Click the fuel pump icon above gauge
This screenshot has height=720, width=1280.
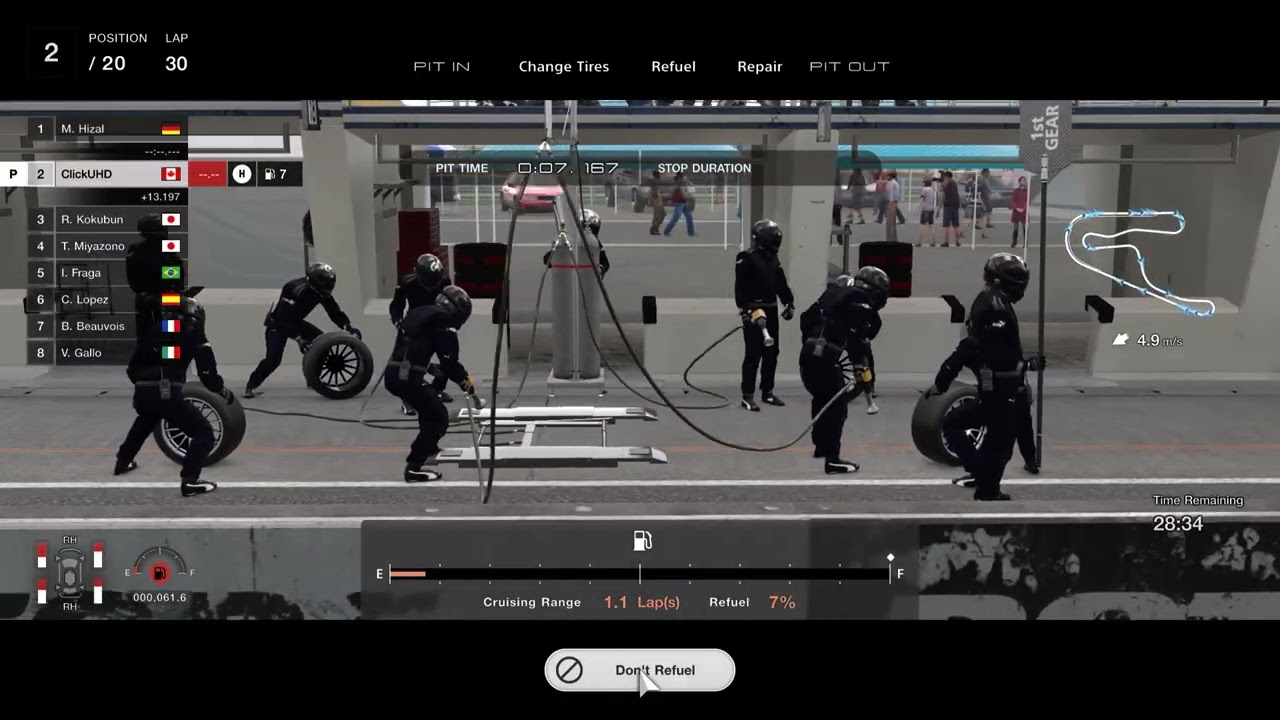pyautogui.click(x=642, y=541)
